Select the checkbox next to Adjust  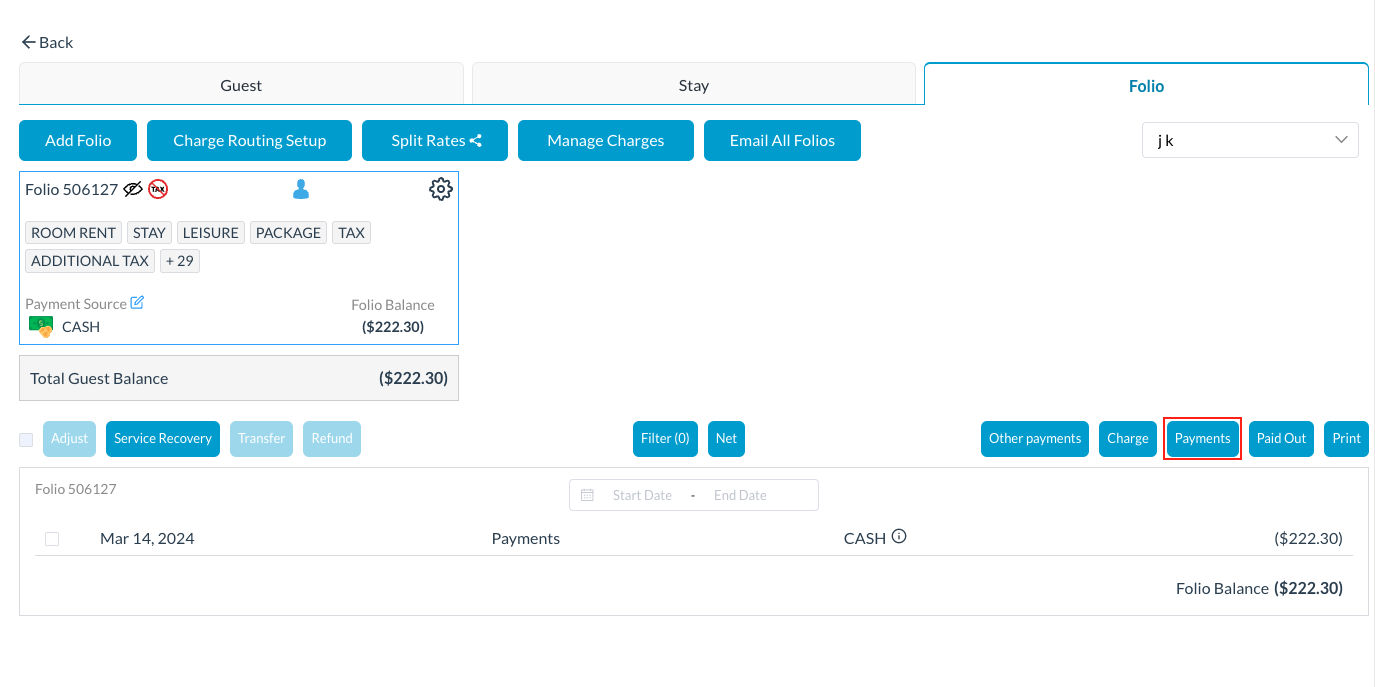coord(25,438)
